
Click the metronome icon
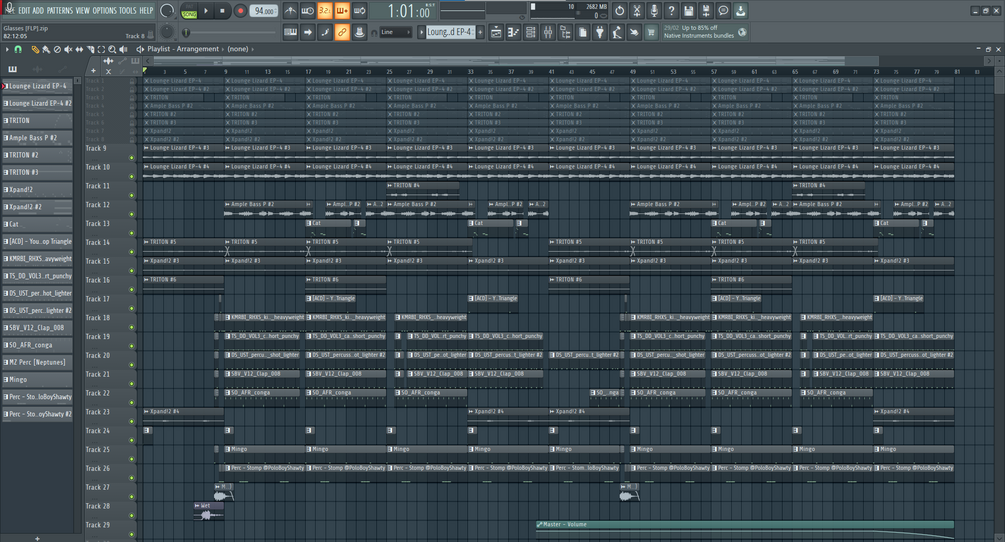pyautogui.click(x=290, y=11)
